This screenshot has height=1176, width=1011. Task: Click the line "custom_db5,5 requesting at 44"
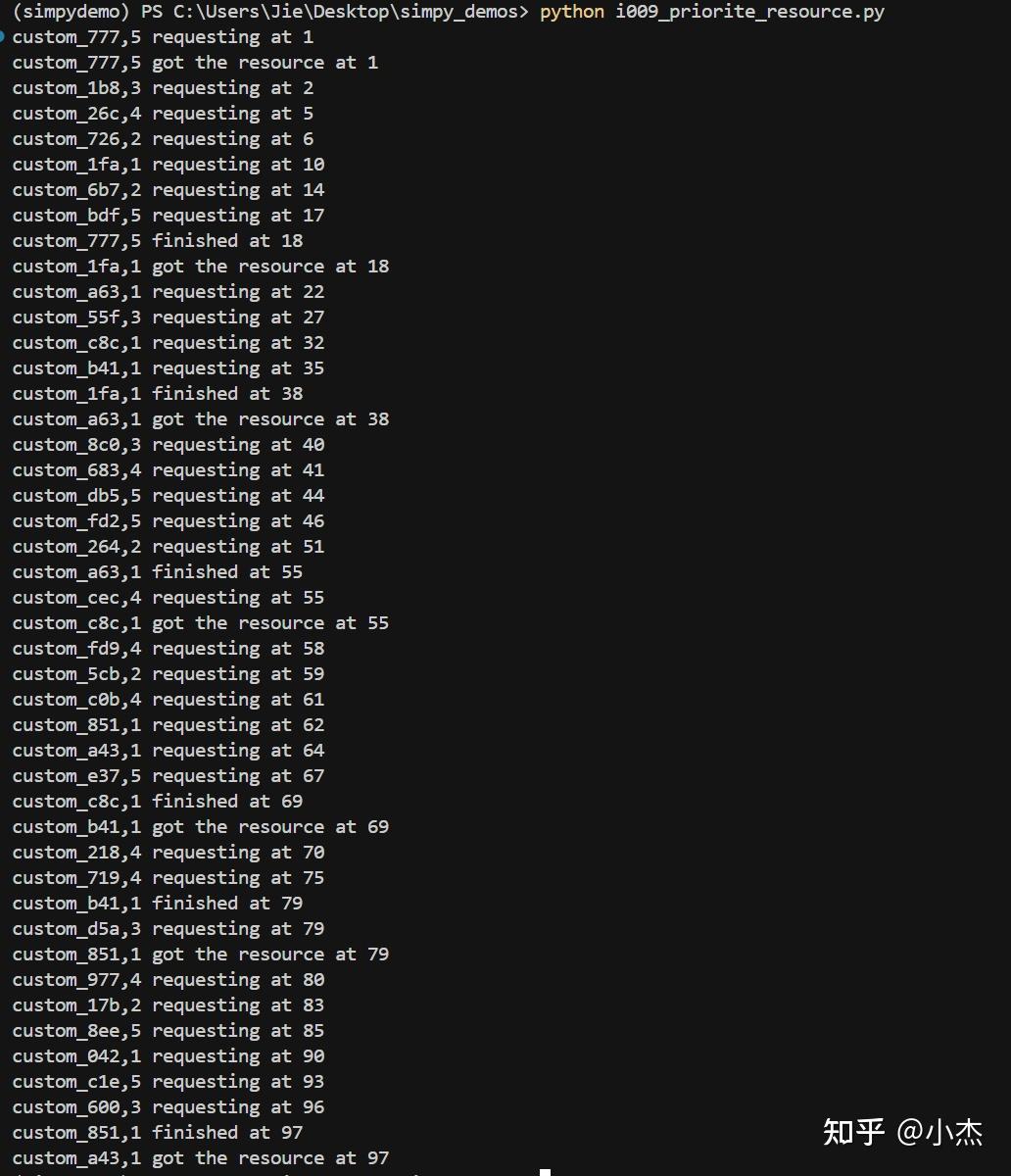point(168,496)
